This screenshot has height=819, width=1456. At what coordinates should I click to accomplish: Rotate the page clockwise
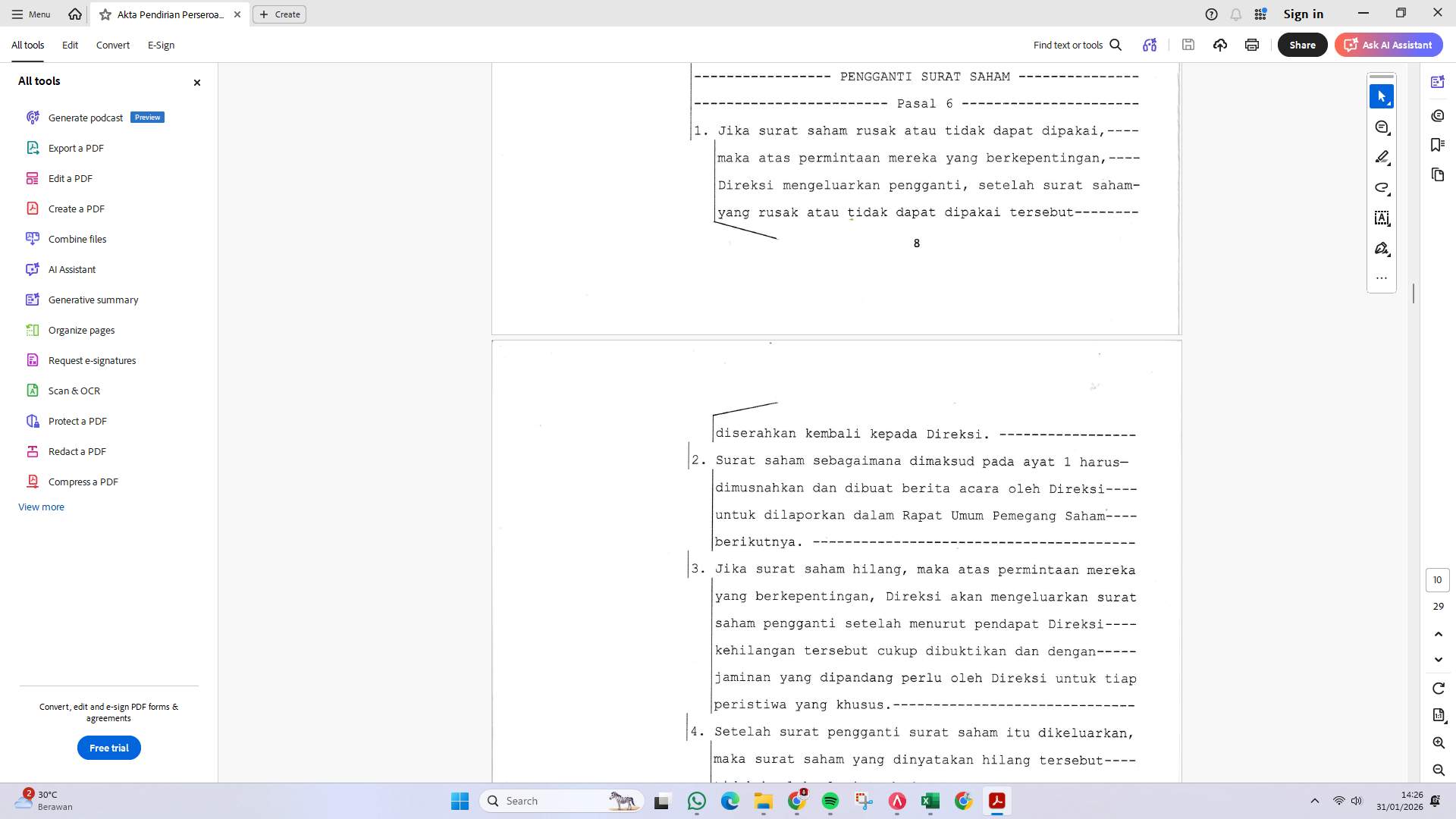click(x=1438, y=689)
